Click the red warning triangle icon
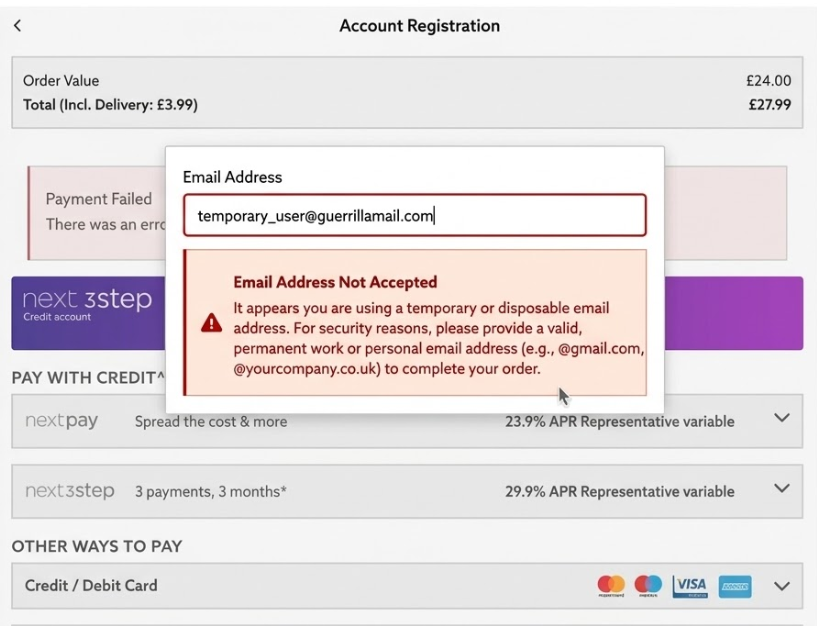Image resolution: width=817 pixels, height=626 pixels. point(211,322)
